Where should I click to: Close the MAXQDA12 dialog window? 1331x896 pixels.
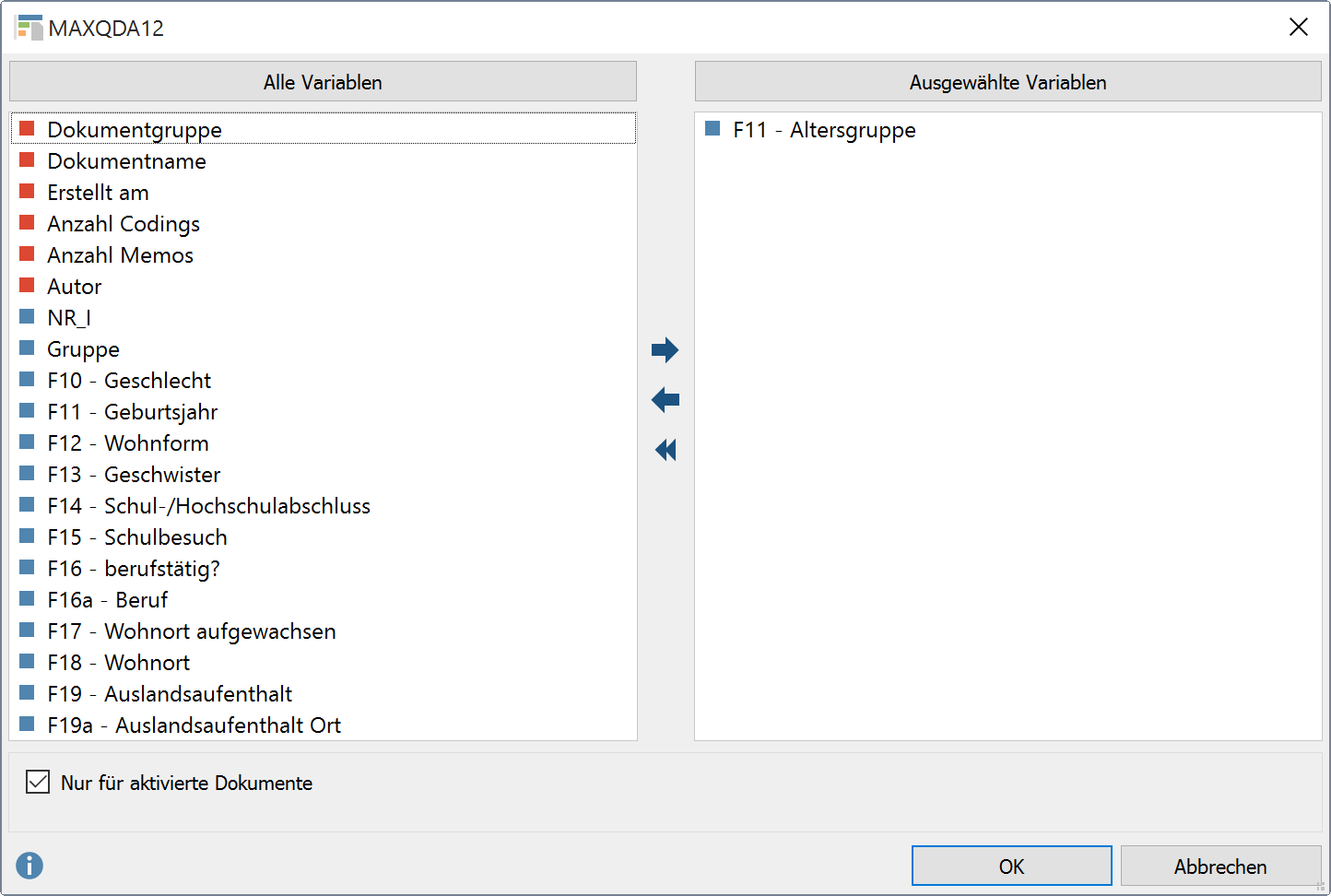click(x=1298, y=28)
